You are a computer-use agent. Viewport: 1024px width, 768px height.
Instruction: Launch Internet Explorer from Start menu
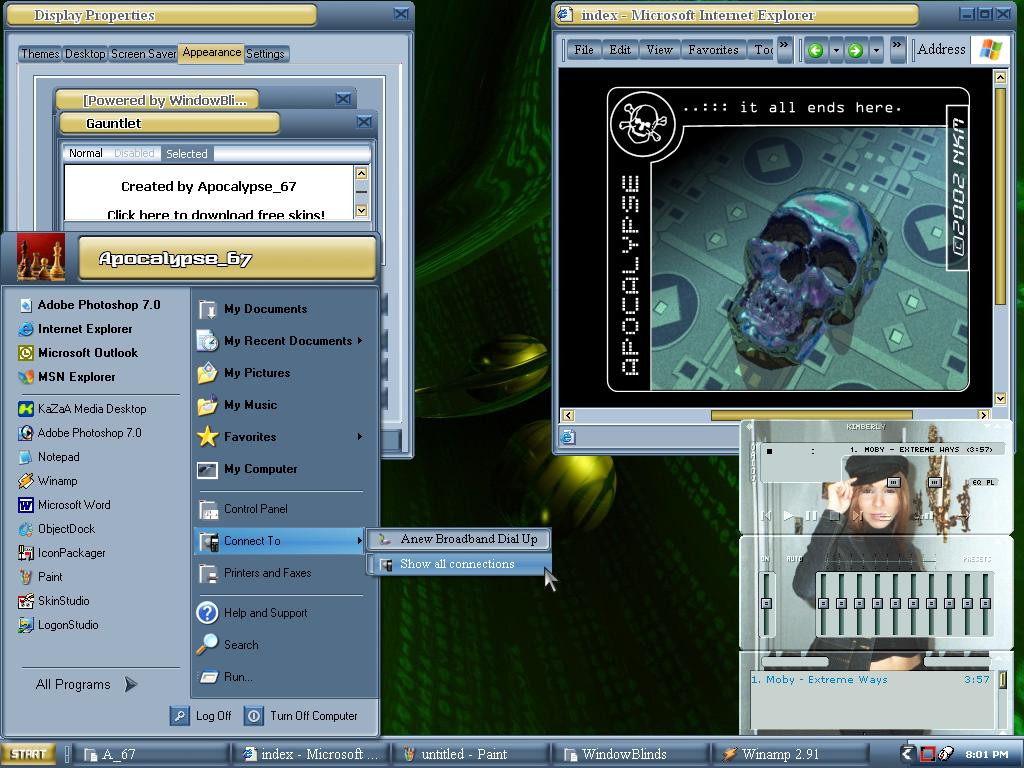76,329
